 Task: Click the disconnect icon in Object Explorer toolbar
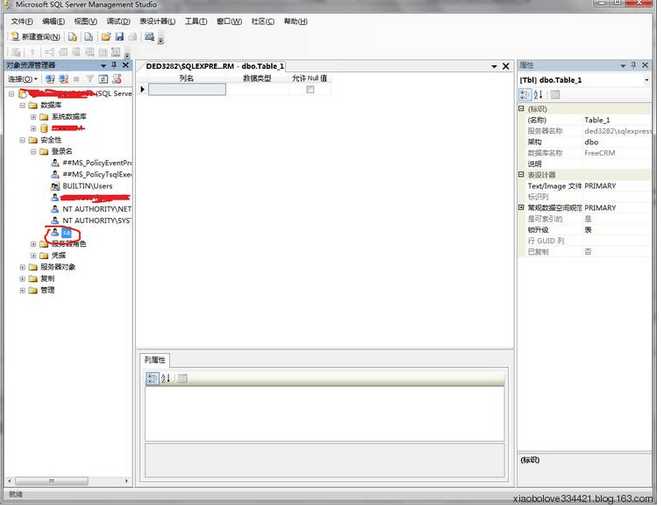(64, 79)
